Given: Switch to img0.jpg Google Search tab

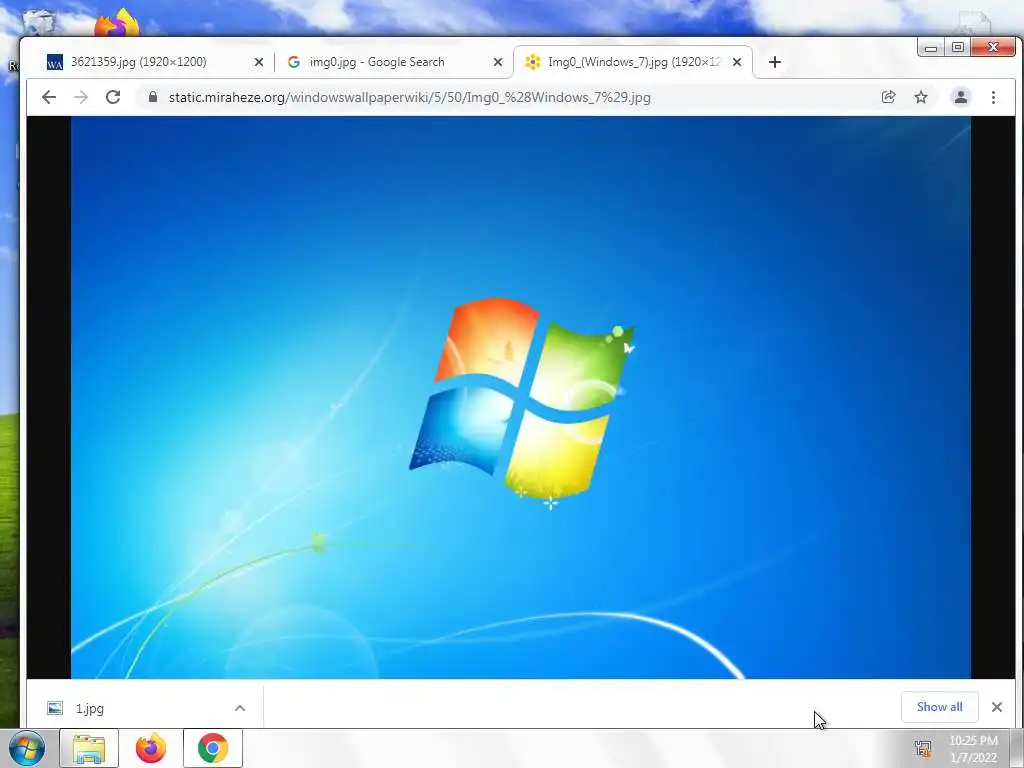Looking at the screenshot, I should (x=392, y=62).
